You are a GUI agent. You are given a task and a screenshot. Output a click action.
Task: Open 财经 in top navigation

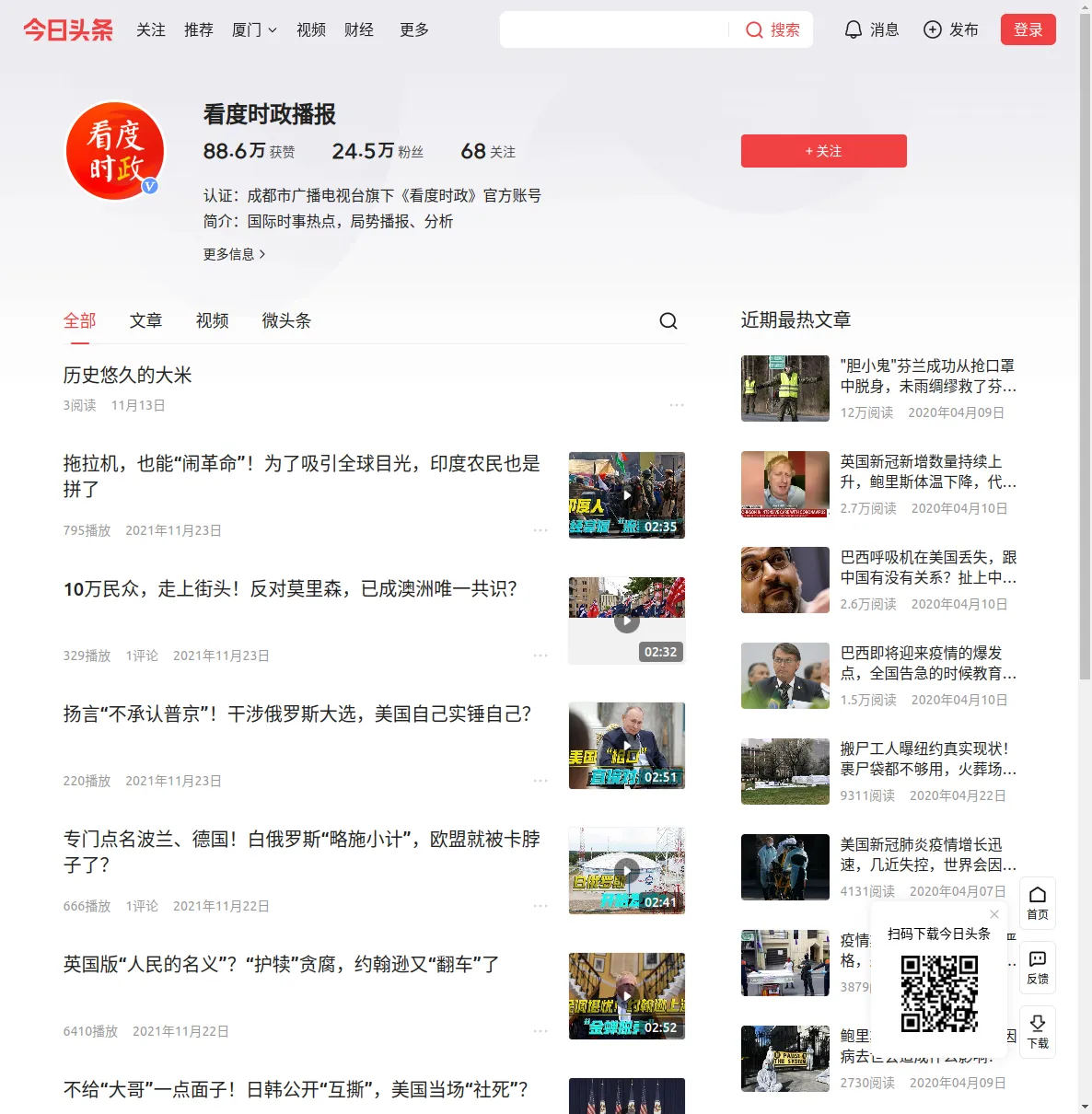point(359,29)
